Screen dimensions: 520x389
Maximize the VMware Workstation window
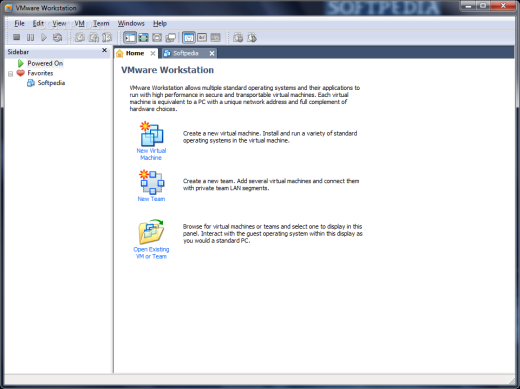tap(483, 6)
